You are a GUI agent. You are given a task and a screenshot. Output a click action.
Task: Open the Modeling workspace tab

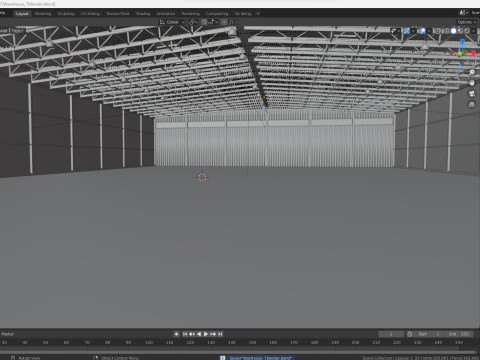(x=43, y=14)
